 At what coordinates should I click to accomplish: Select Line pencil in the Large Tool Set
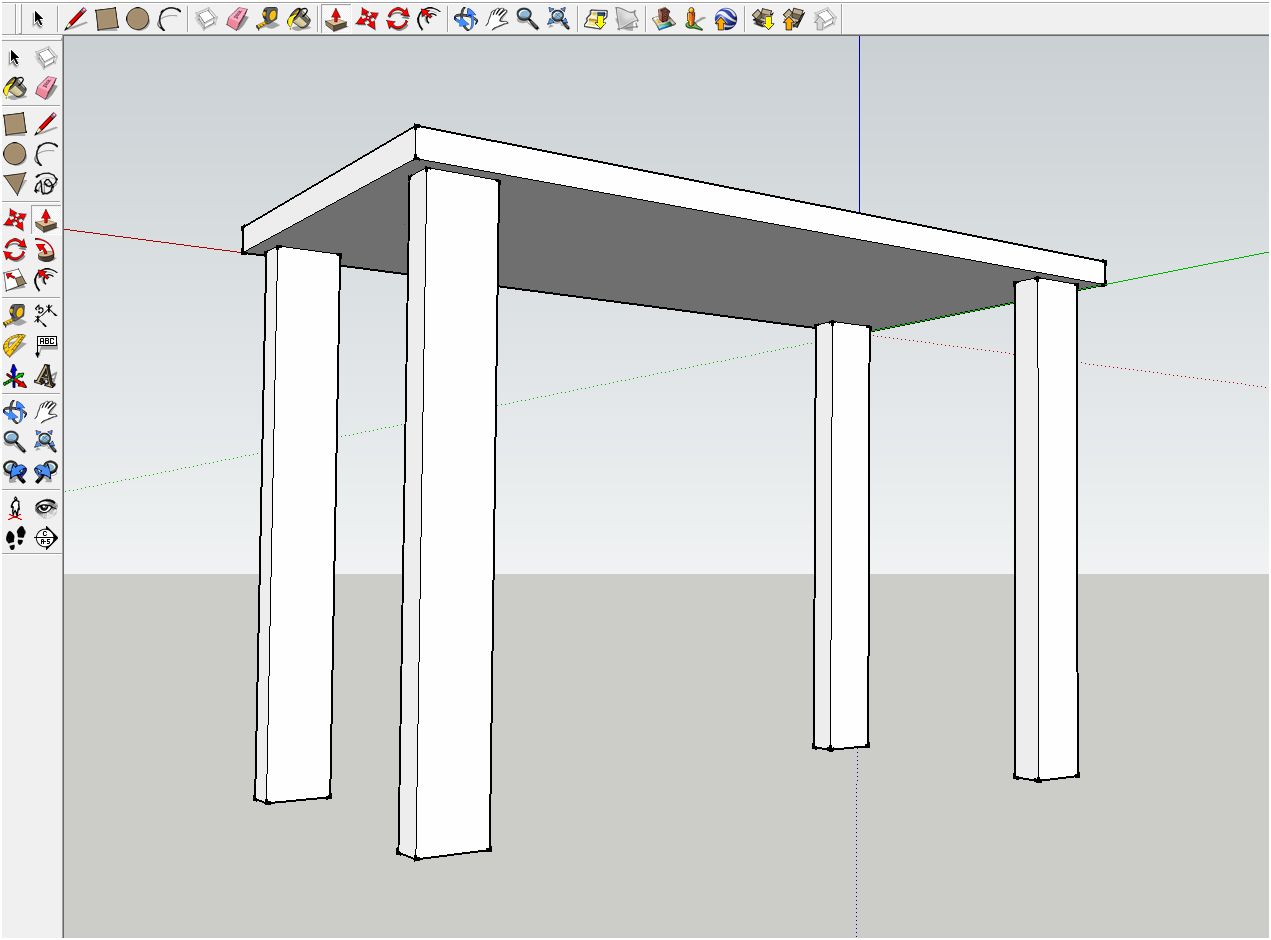[x=46, y=124]
